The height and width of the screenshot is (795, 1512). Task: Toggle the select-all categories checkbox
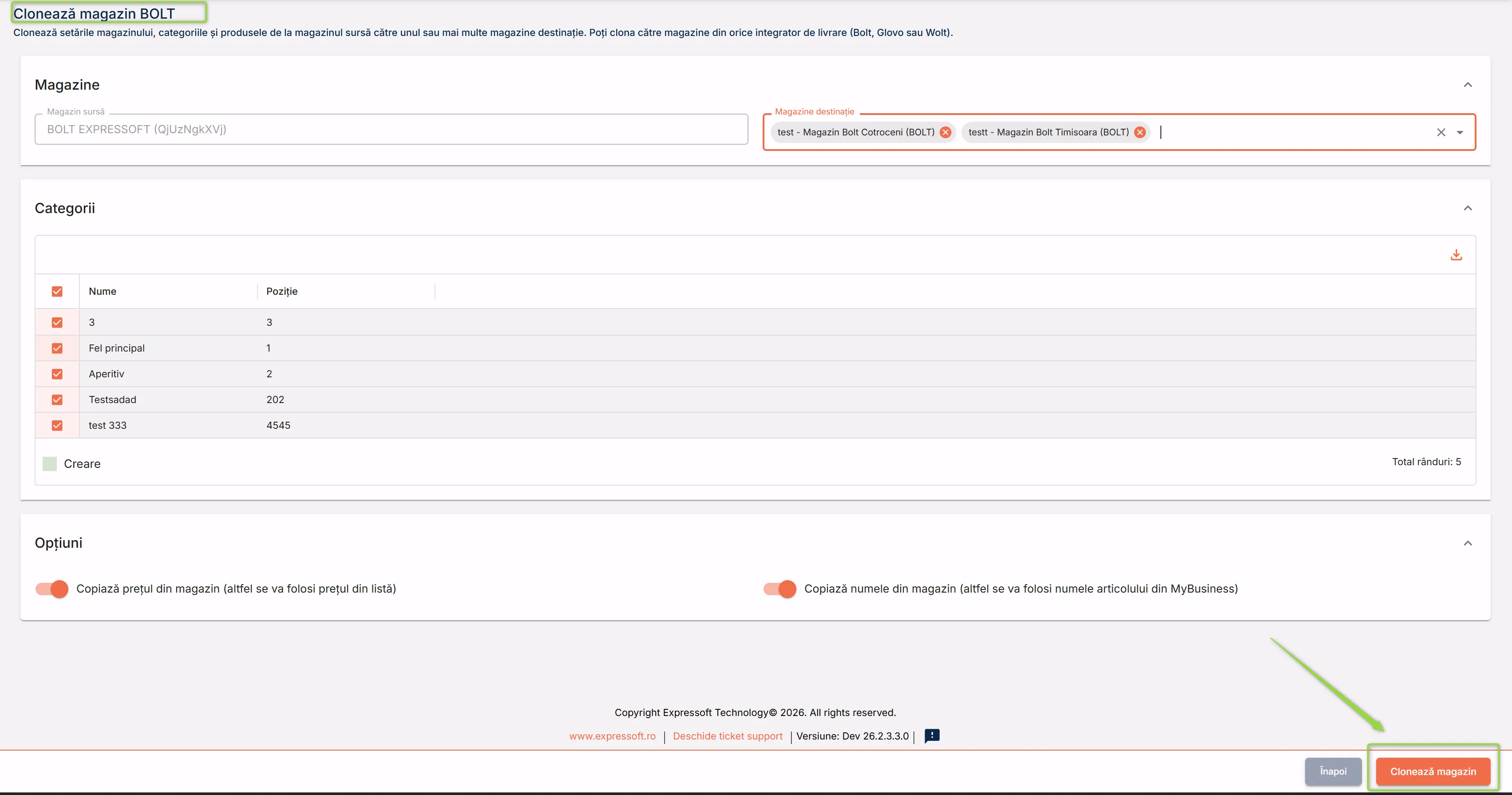click(57, 291)
